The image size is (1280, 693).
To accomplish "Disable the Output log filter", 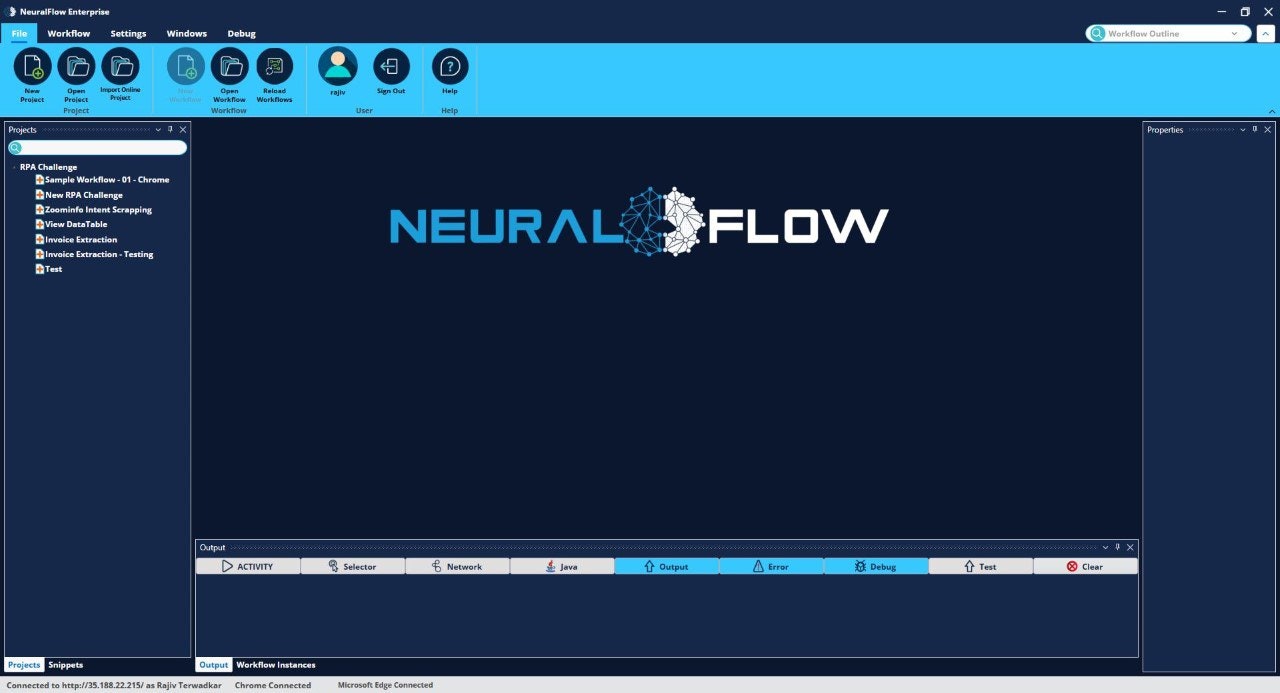I will click(x=667, y=566).
